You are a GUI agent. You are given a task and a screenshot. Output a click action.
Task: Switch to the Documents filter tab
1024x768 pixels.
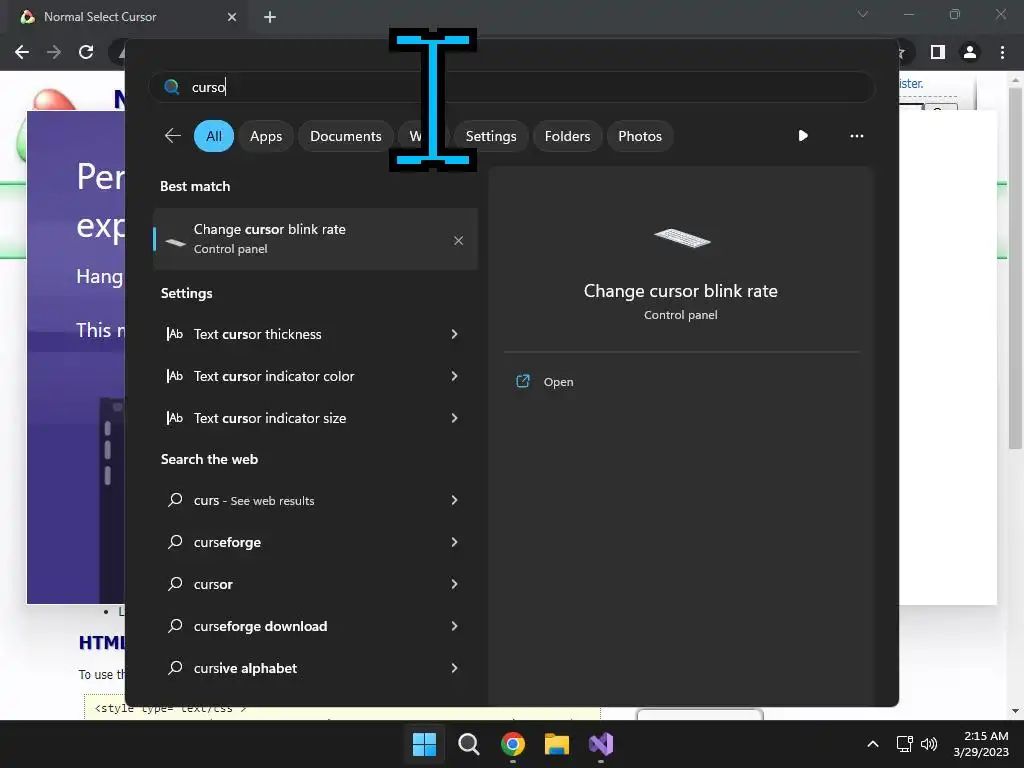point(345,136)
